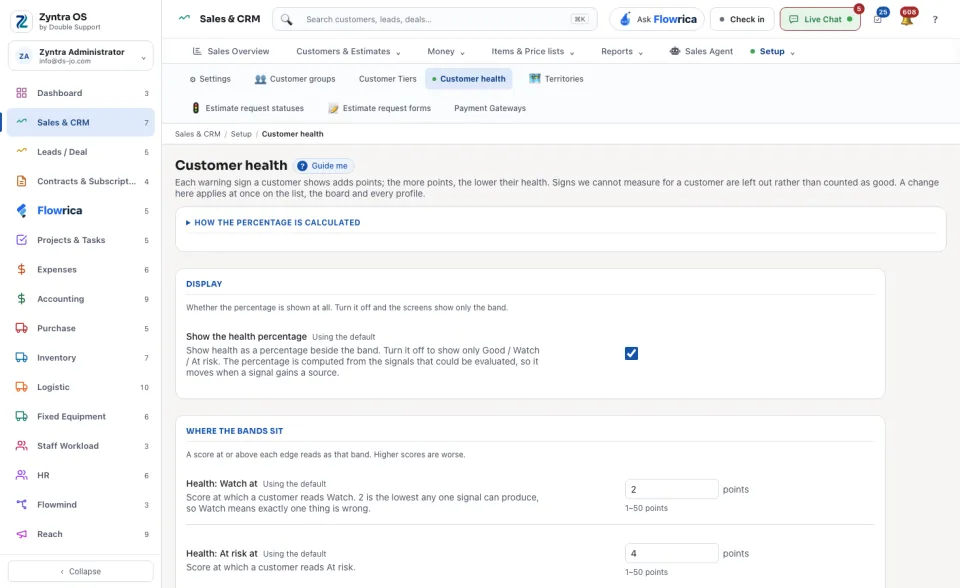This screenshot has height=588, width=960.
Task: Open Purchase using its truck icon
Action: pyautogui.click(x=21, y=328)
